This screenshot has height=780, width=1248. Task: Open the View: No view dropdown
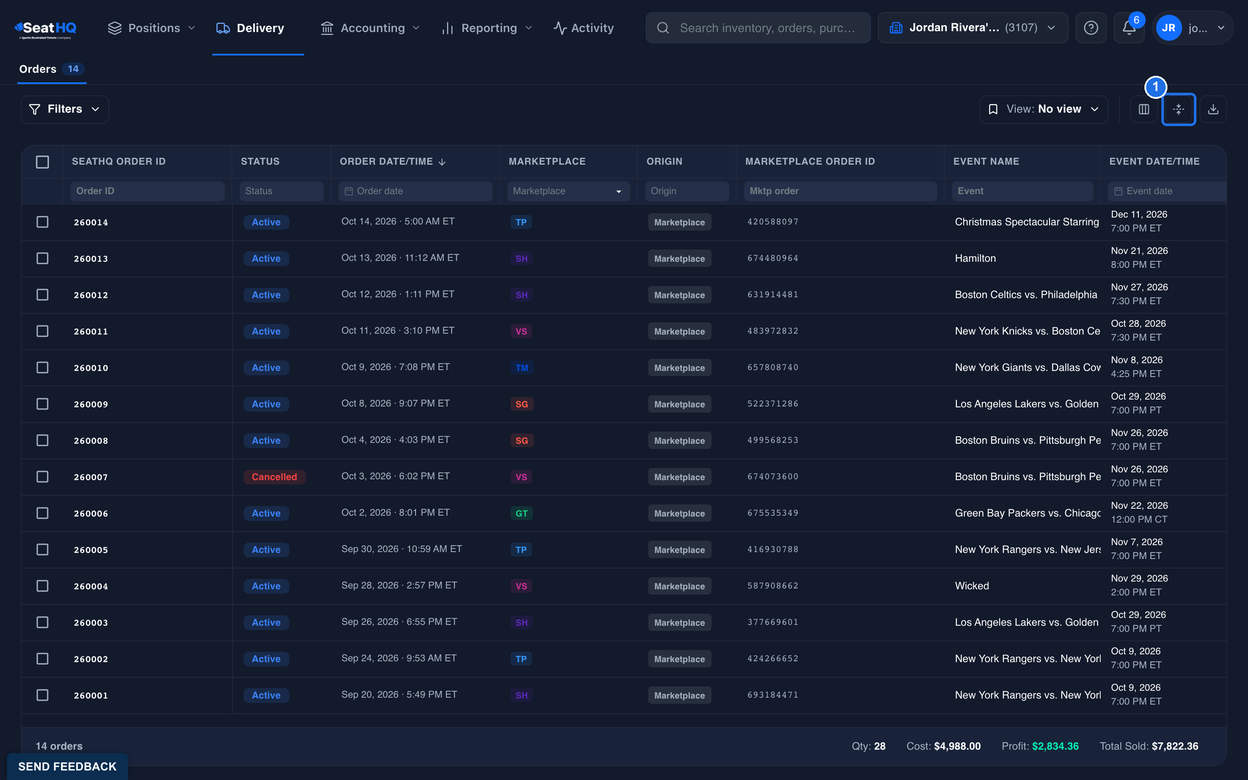1043,109
